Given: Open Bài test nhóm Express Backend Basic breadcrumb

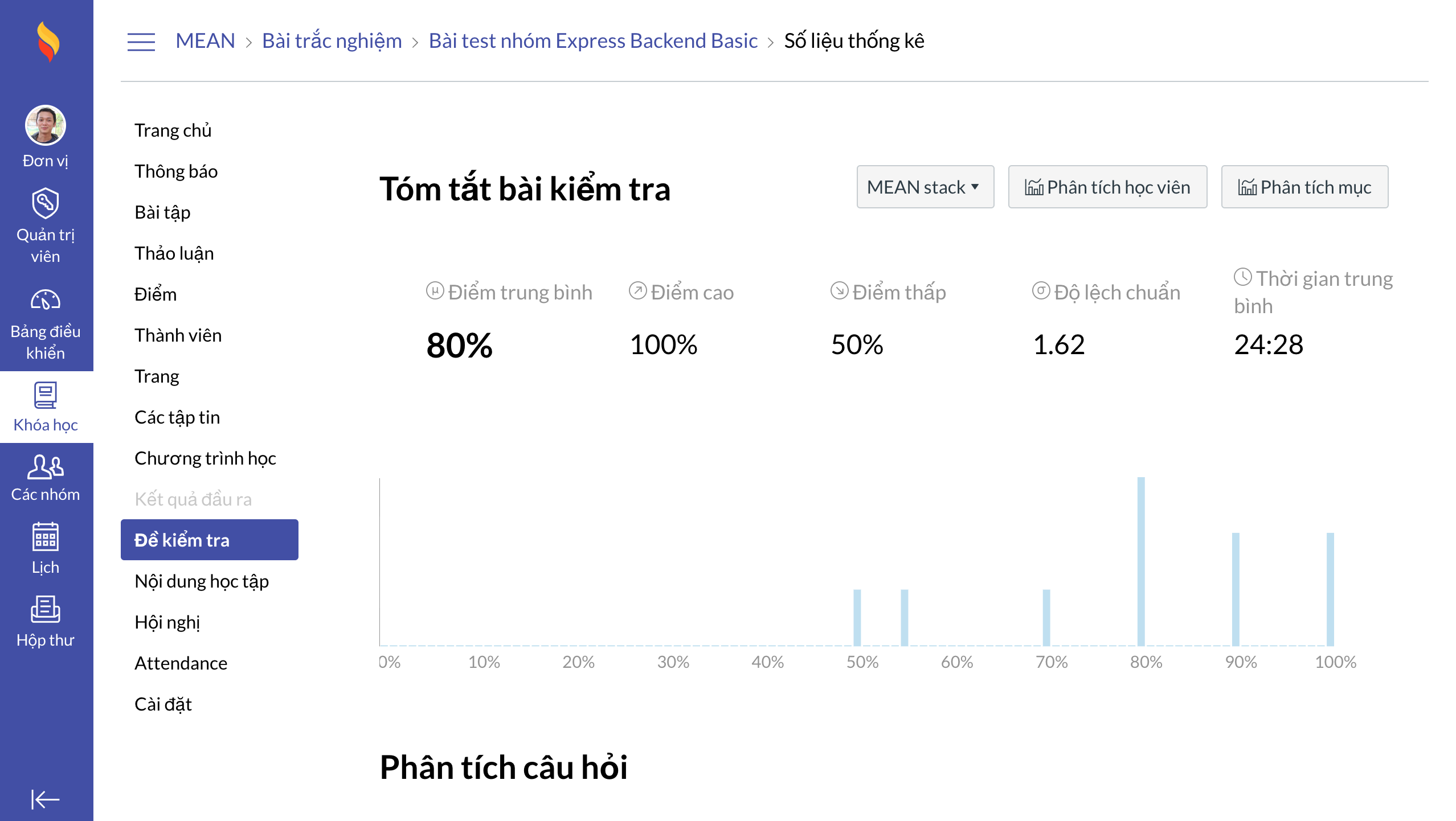Looking at the screenshot, I should coord(592,41).
